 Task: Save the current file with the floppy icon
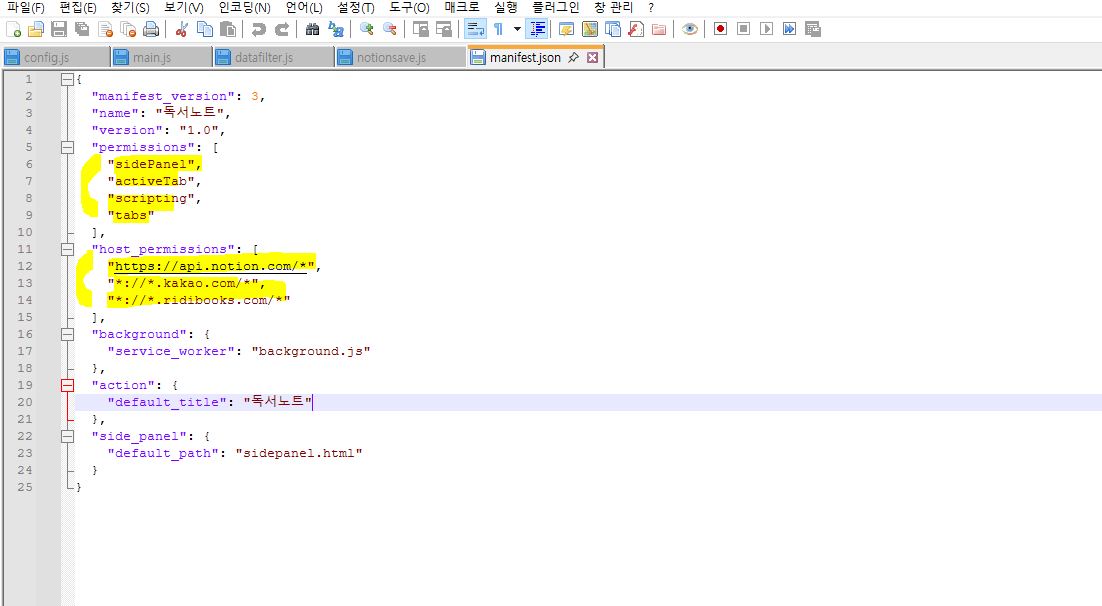pyautogui.click(x=59, y=30)
